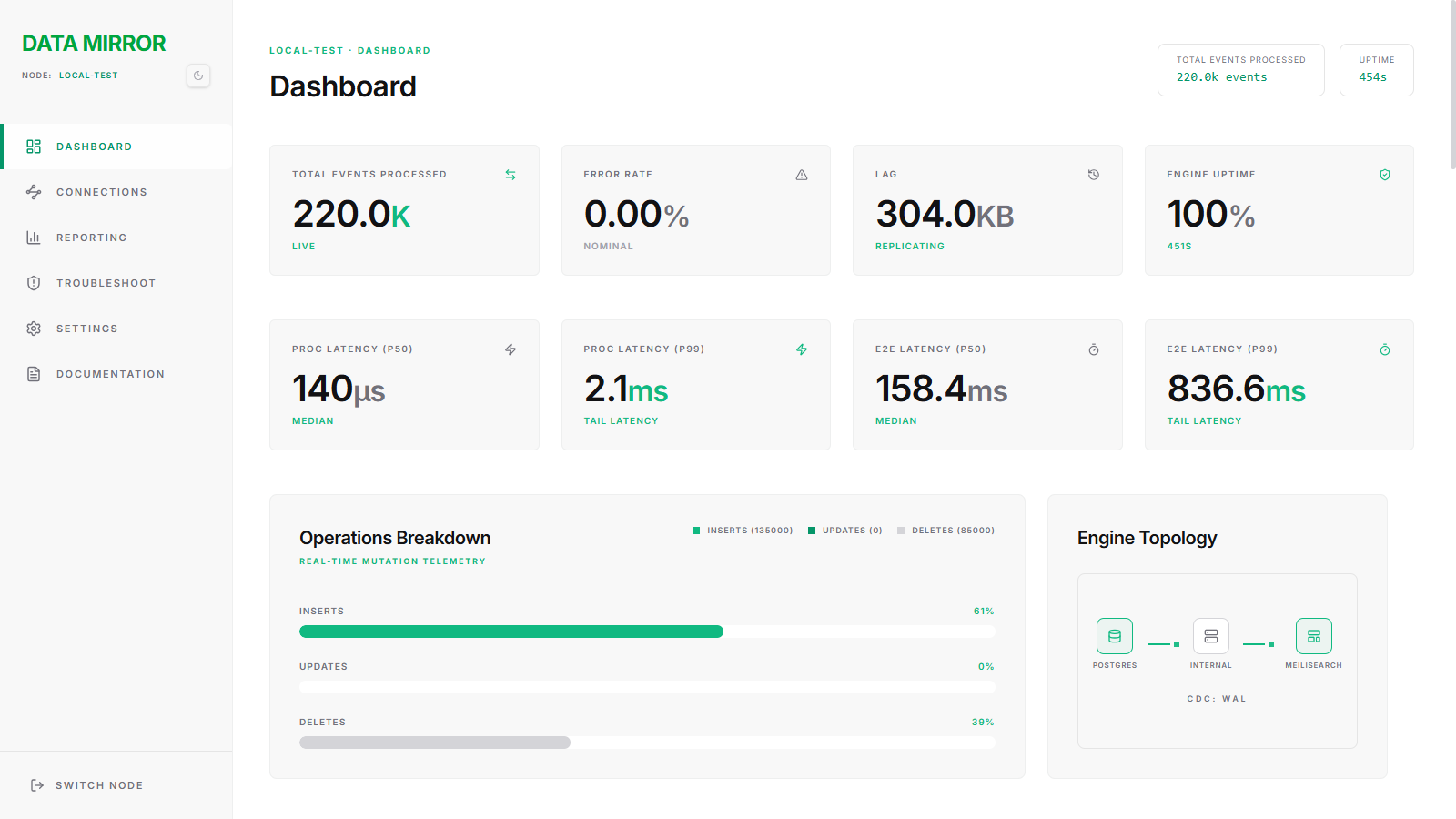Click the header Uptime 454s badge
The height and width of the screenshot is (819, 1456).
(x=1377, y=70)
